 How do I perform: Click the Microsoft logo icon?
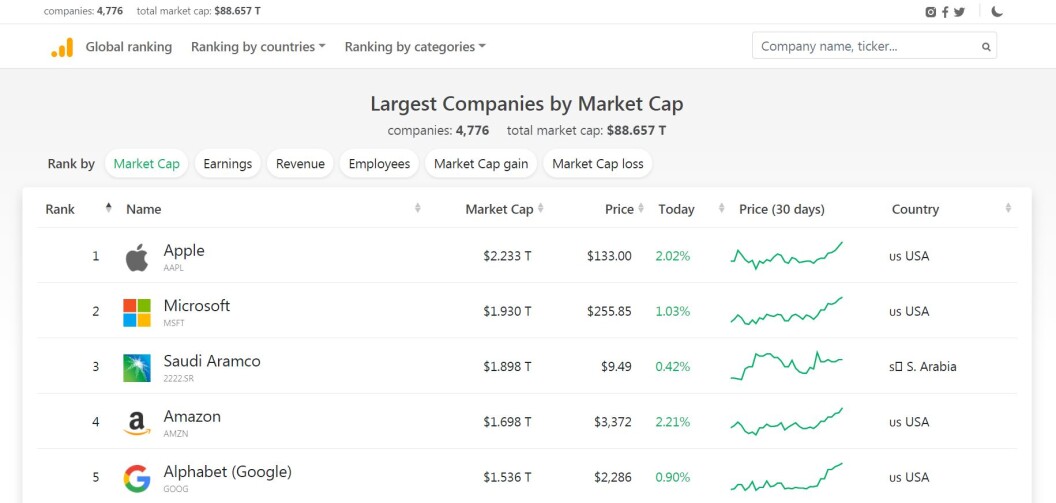[x=137, y=312]
